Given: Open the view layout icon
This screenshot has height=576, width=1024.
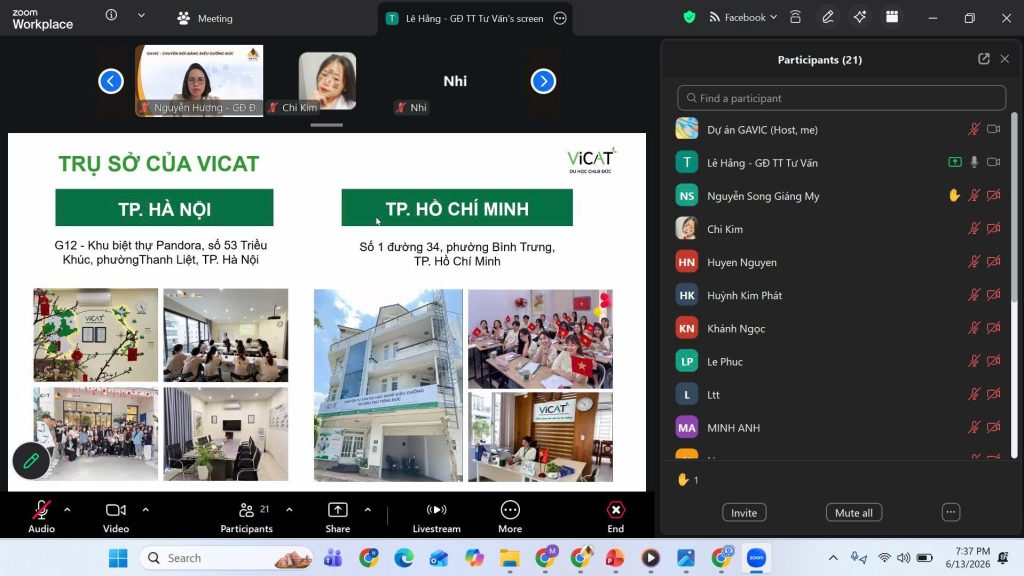Looking at the screenshot, I should tap(891, 18).
